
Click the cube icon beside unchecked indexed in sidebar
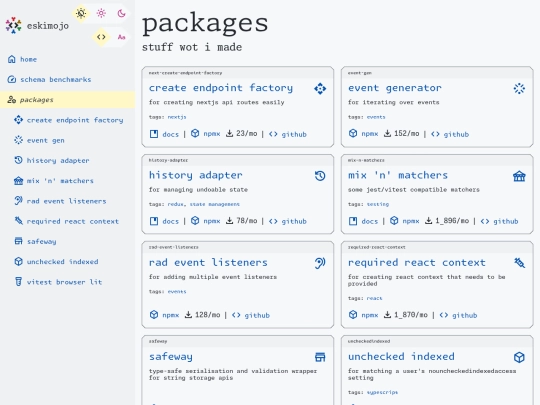(x=18, y=261)
